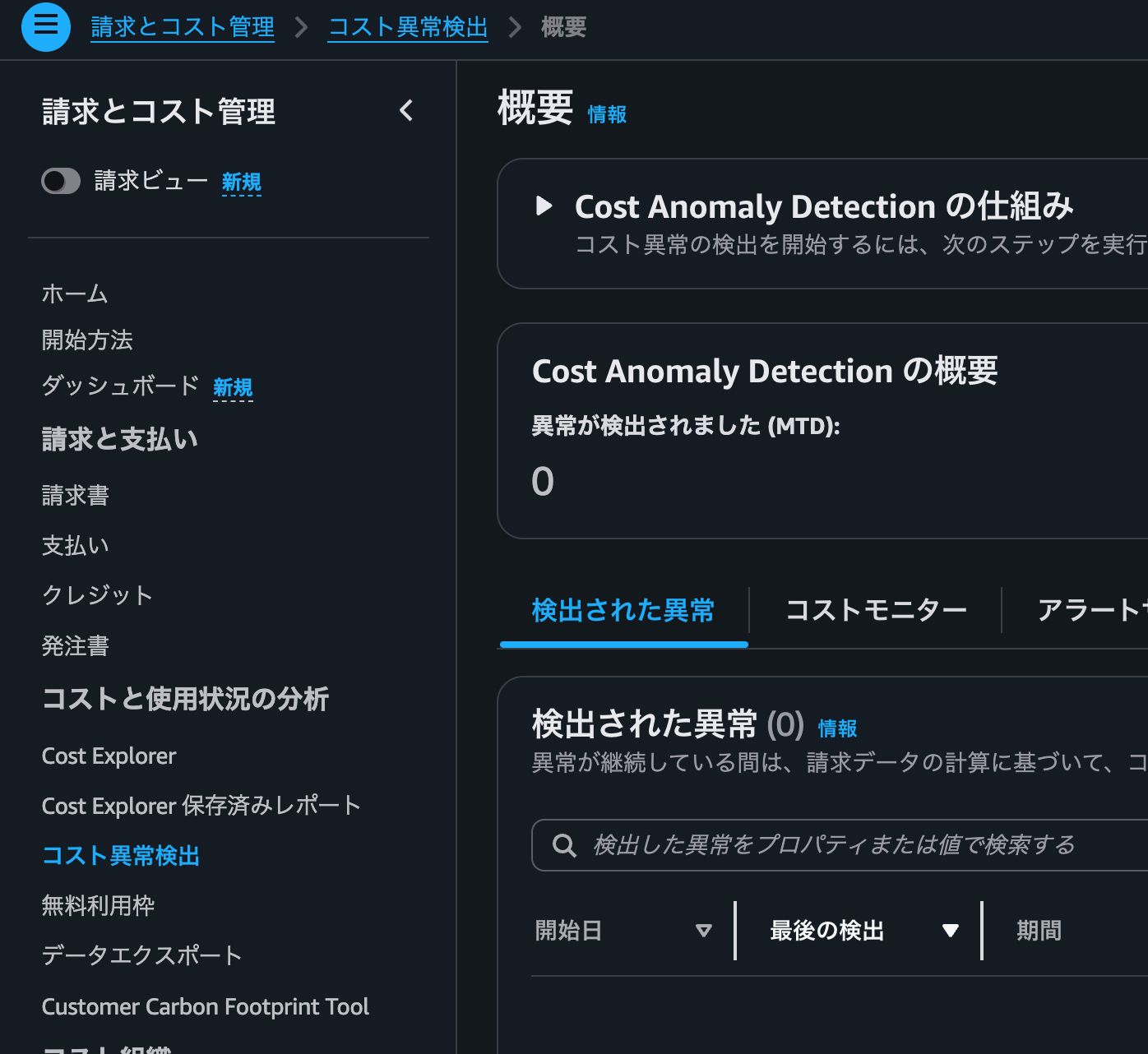The height and width of the screenshot is (1054, 1148).
Task: Open Customer Carbon Footprint Tool
Action: [206, 1006]
